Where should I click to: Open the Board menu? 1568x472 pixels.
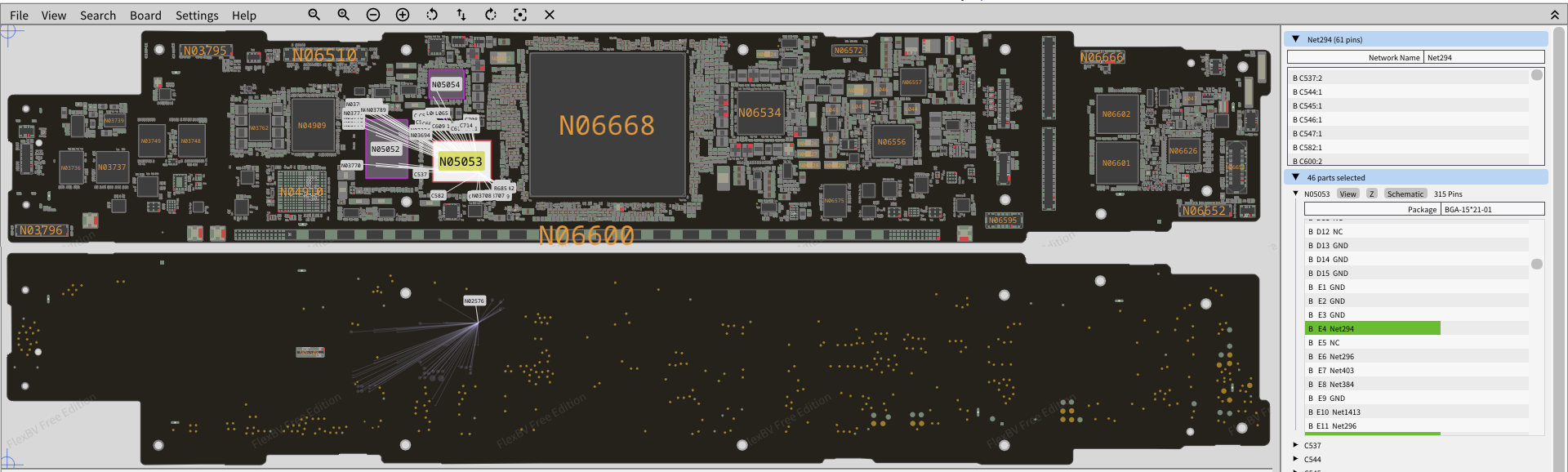coord(145,15)
